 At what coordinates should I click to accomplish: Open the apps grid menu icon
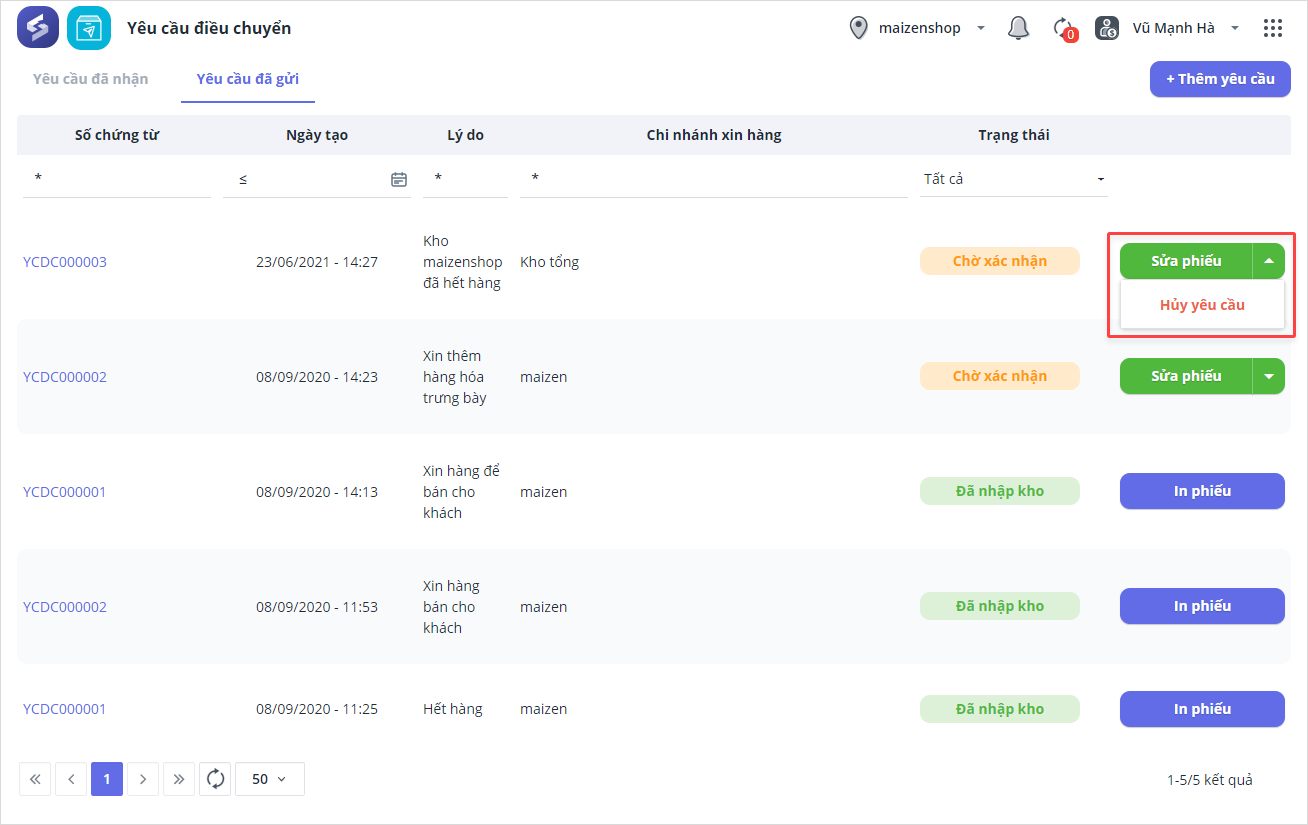coord(1272,28)
